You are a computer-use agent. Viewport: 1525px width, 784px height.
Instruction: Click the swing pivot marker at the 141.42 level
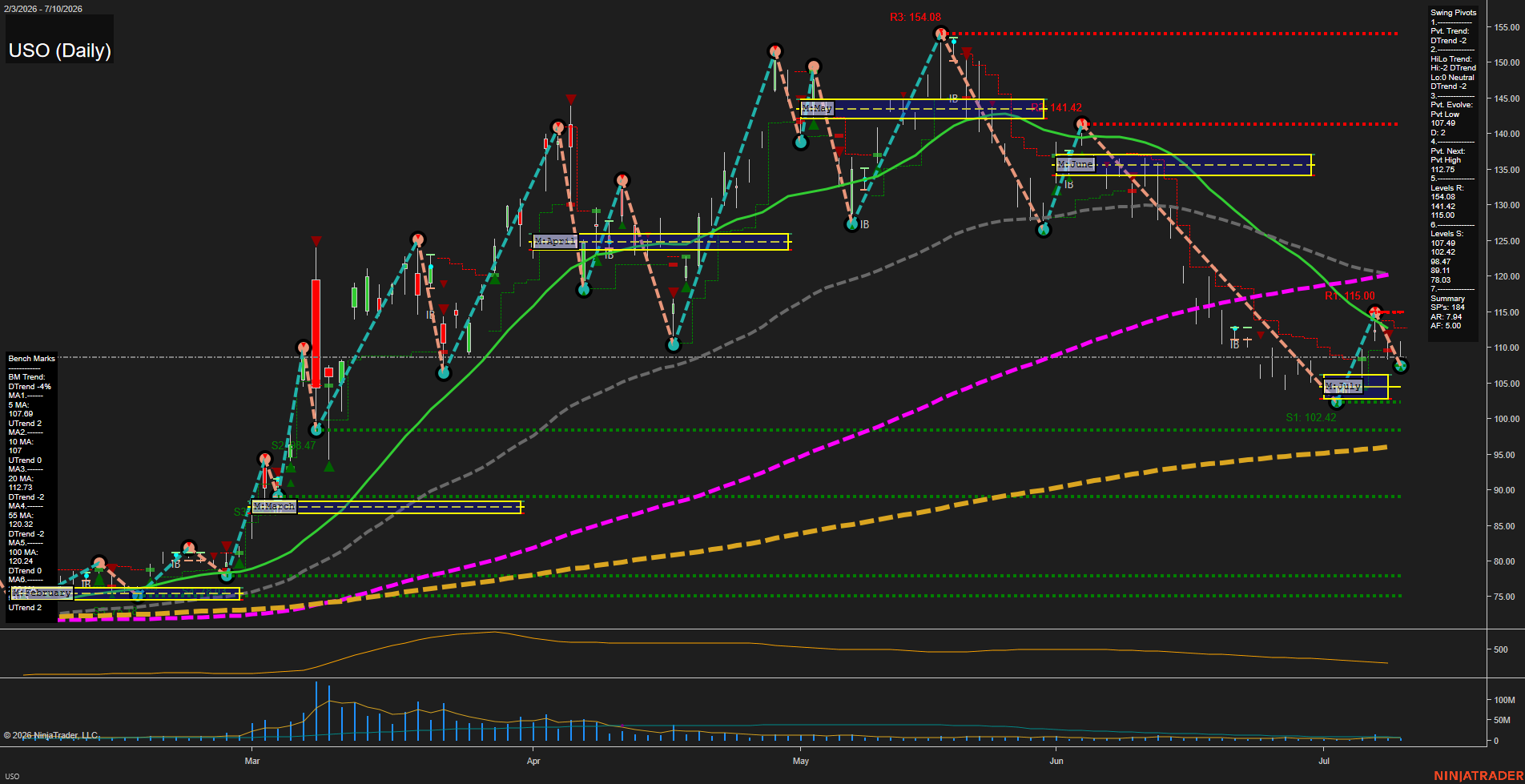pos(1082,124)
